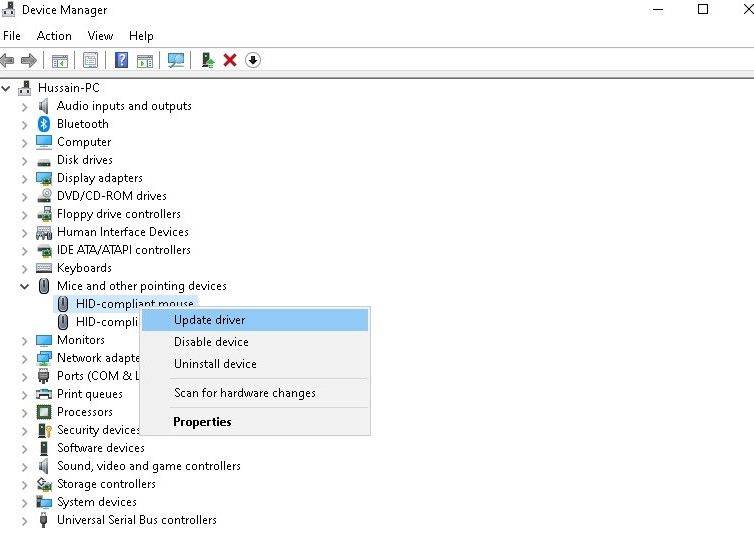Click the monitor Scan for hardware changes toolbar icon
The image size is (754, 533).
[x=176, y=60]
